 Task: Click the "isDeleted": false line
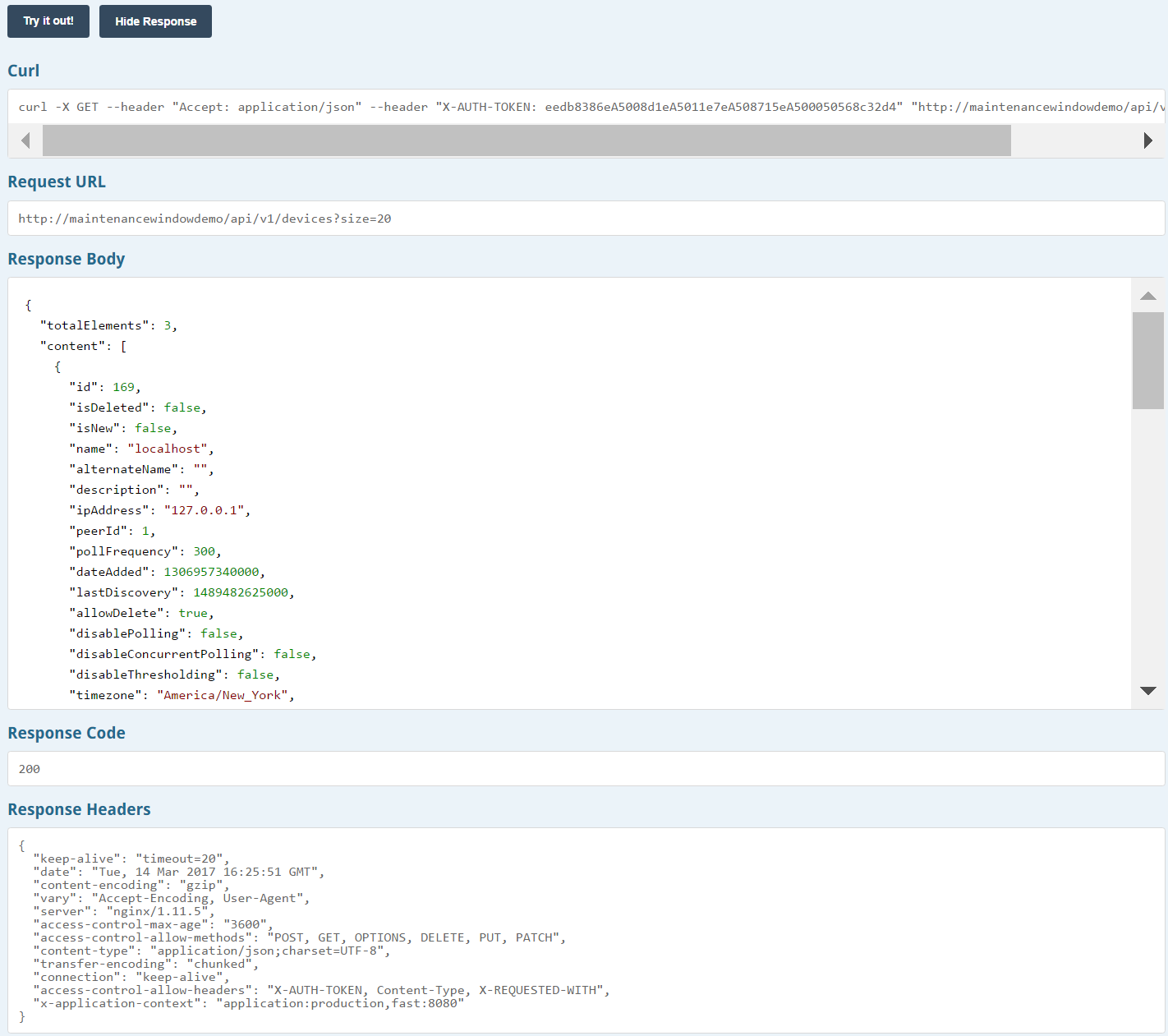[138, 407]
